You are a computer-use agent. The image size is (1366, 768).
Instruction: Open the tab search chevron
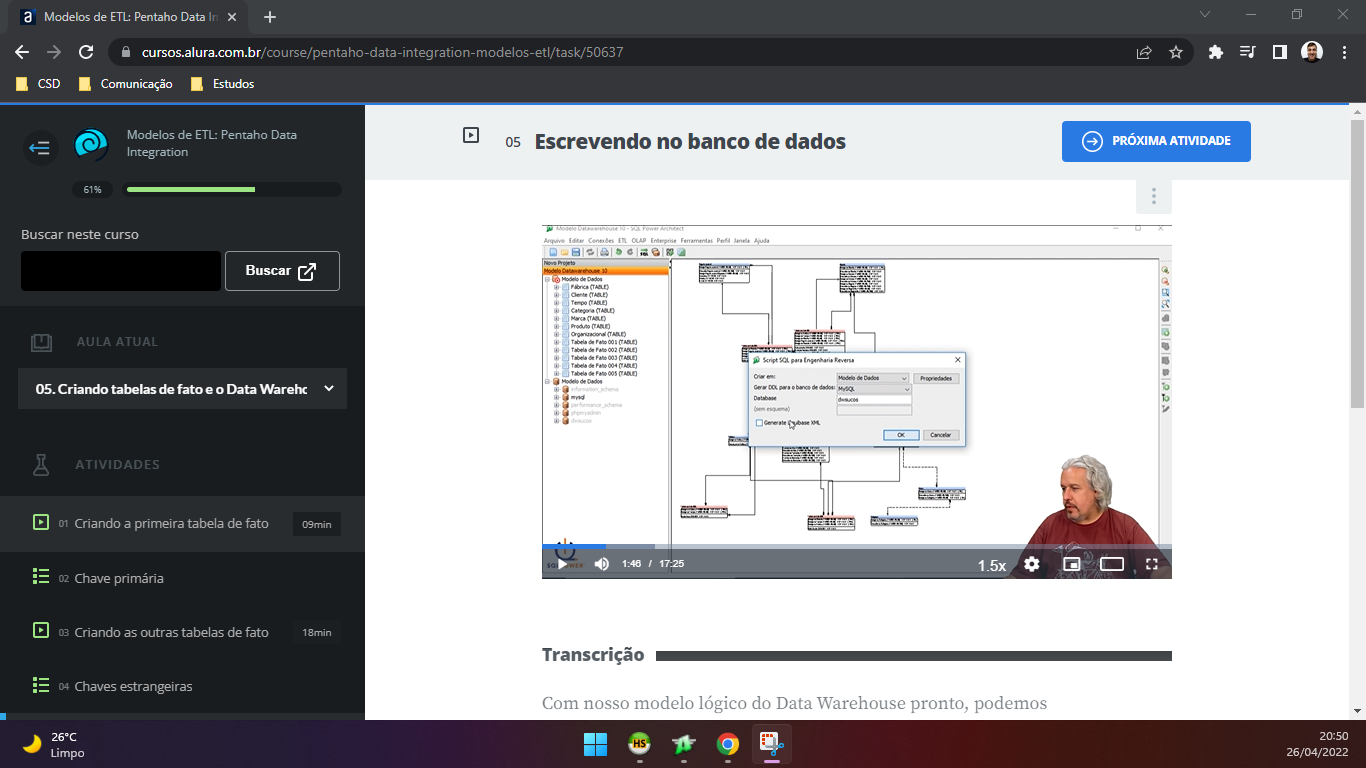click(1205, 14)
